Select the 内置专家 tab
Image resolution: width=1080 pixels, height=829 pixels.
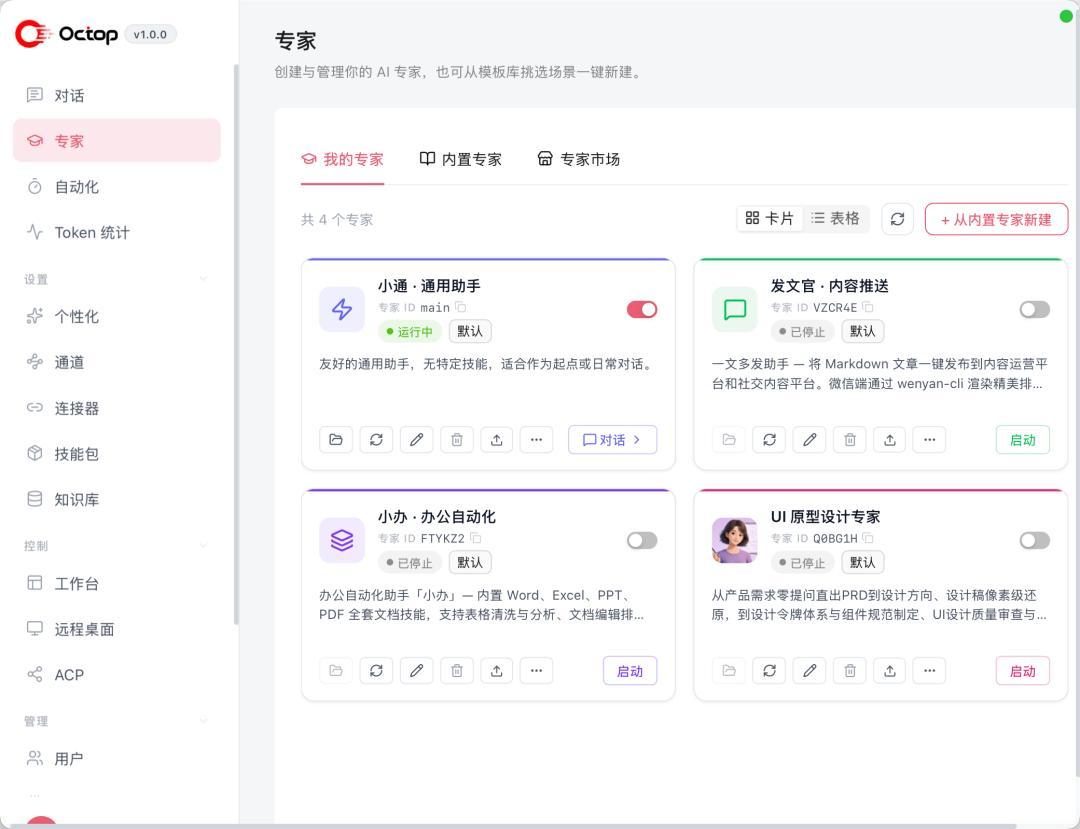point(461,160)
